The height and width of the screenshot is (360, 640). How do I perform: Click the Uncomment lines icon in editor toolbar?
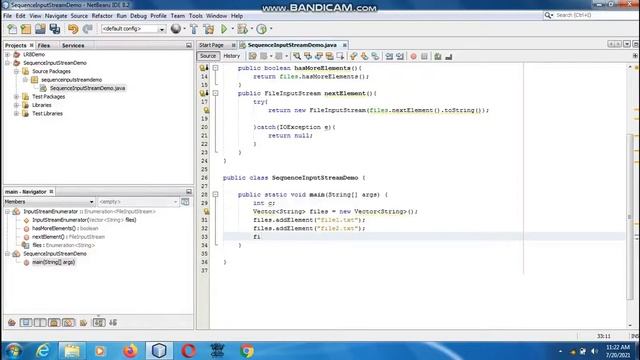click(x=449, y=56)
